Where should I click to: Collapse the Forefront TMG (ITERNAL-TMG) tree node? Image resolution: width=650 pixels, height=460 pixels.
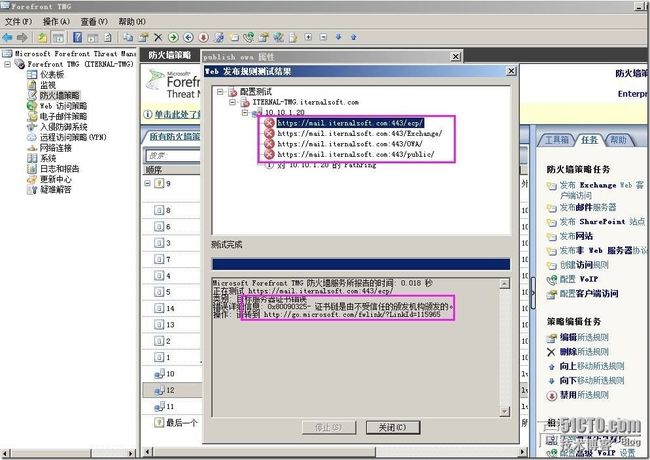tap(7, 64)
